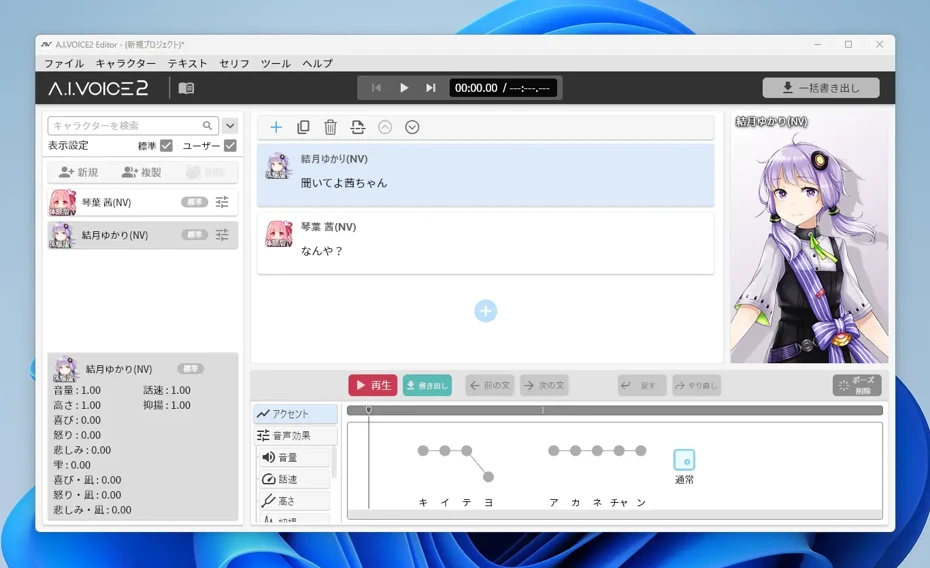Click the timeline playhead marker
Viewport: 930px width, 568px height.
(369, 410)
